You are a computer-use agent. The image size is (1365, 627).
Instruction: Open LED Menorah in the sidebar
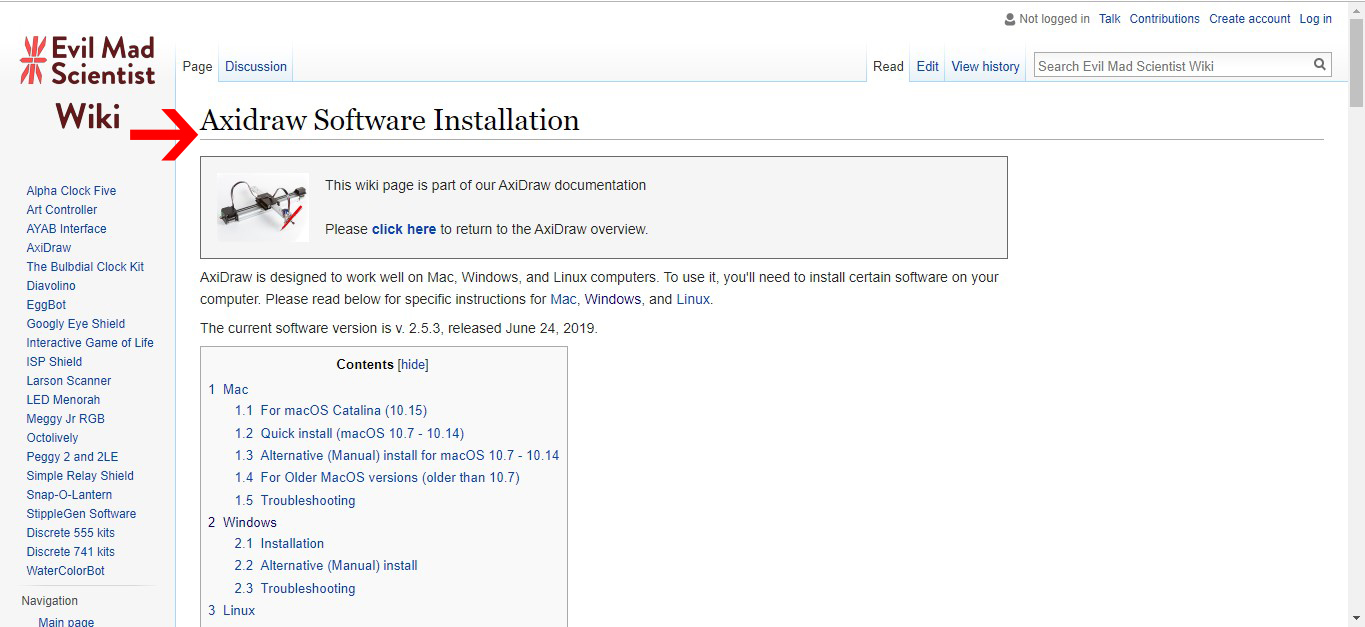pyautogui.click(x=63, y=400)
